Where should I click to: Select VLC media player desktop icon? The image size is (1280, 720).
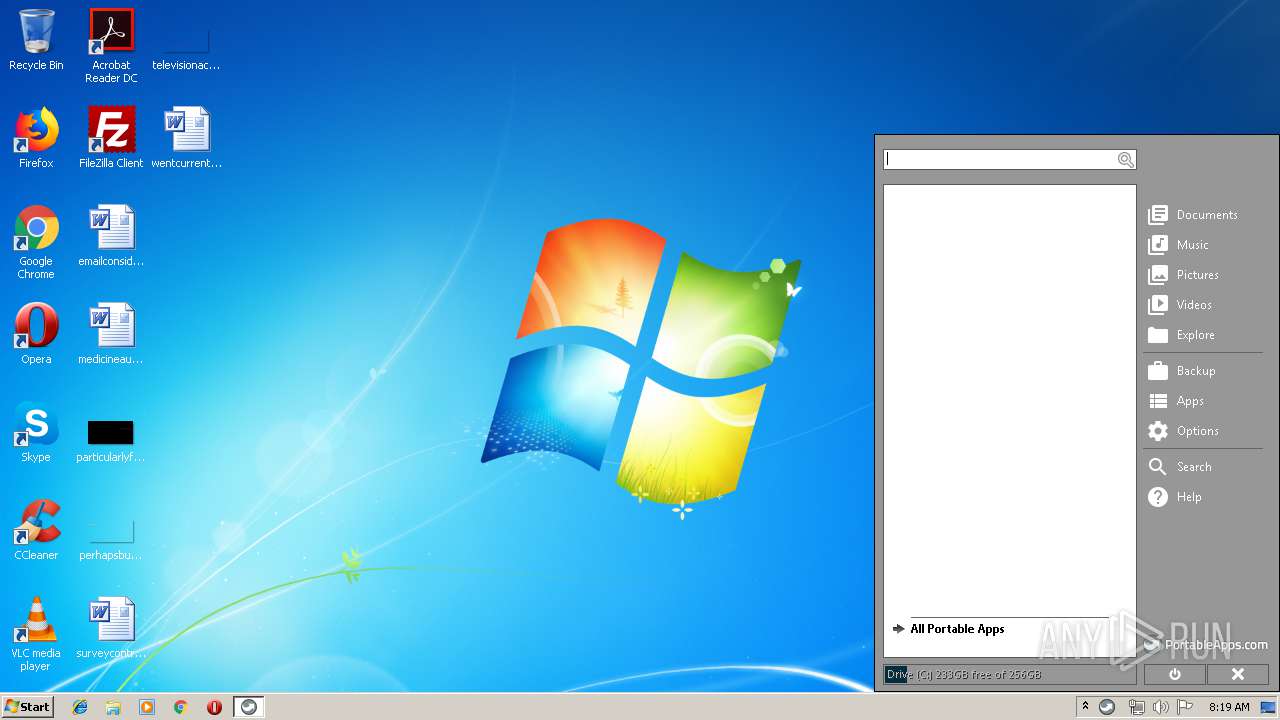coord(36,634)
